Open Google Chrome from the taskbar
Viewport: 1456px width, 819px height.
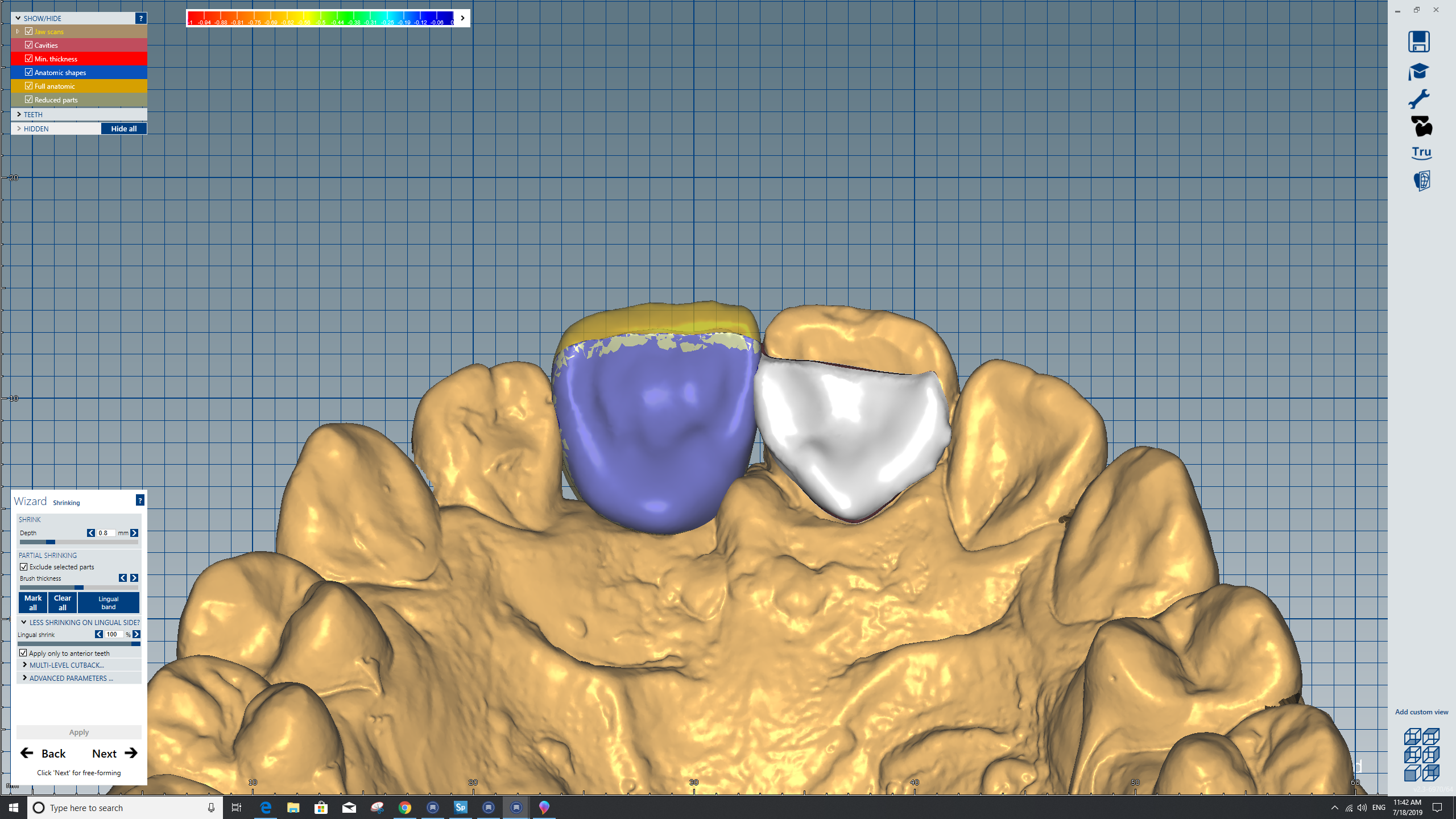click(404, 808)
